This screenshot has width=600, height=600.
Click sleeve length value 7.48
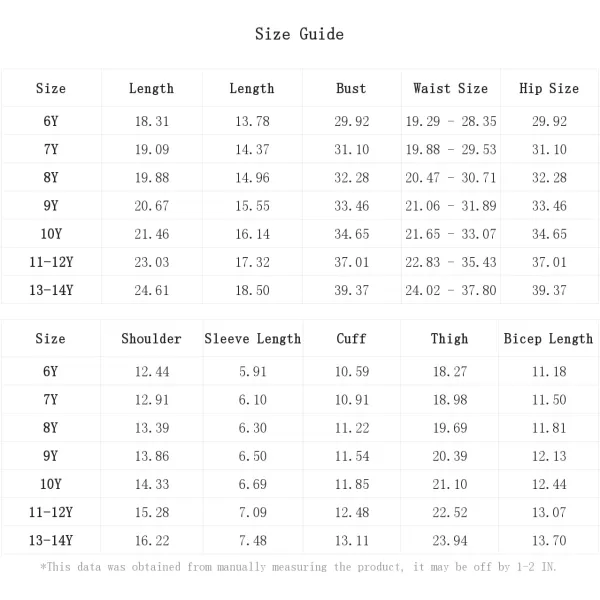253,541
